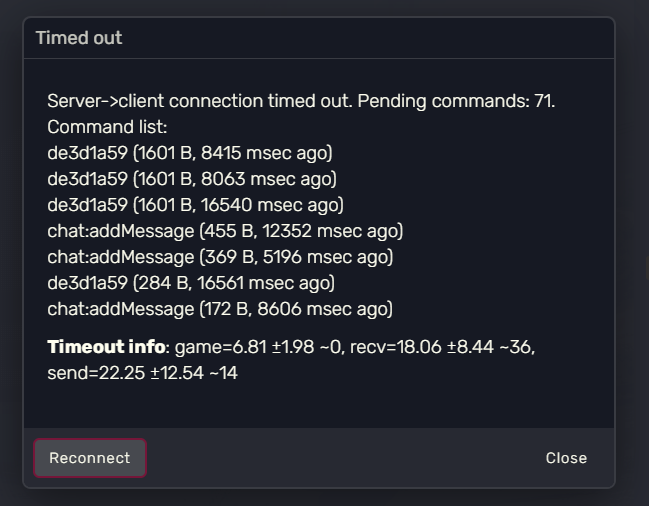Select the de3d1a59 entry from 16540 msec ago
The width and height of the screenshot is (649, 506).
tap(195, 205)
